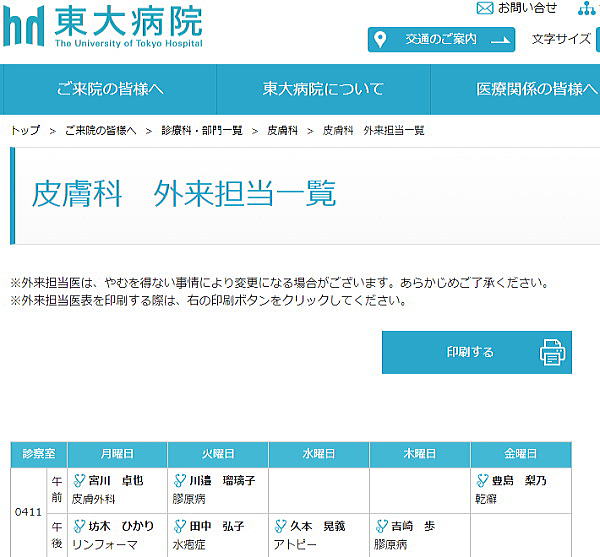Viewport: 600px width, 557px height.
Task: Click the stethoscope icon beside 久本 晃義
Action: click(281, 527)
